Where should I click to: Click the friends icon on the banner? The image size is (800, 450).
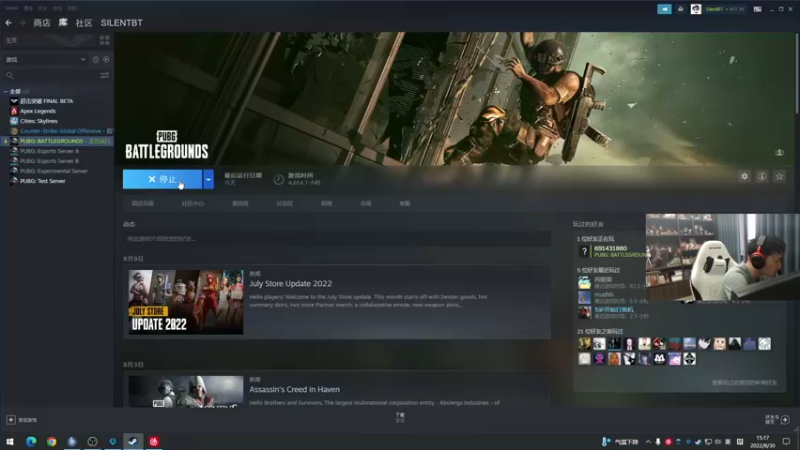point(779,153)
